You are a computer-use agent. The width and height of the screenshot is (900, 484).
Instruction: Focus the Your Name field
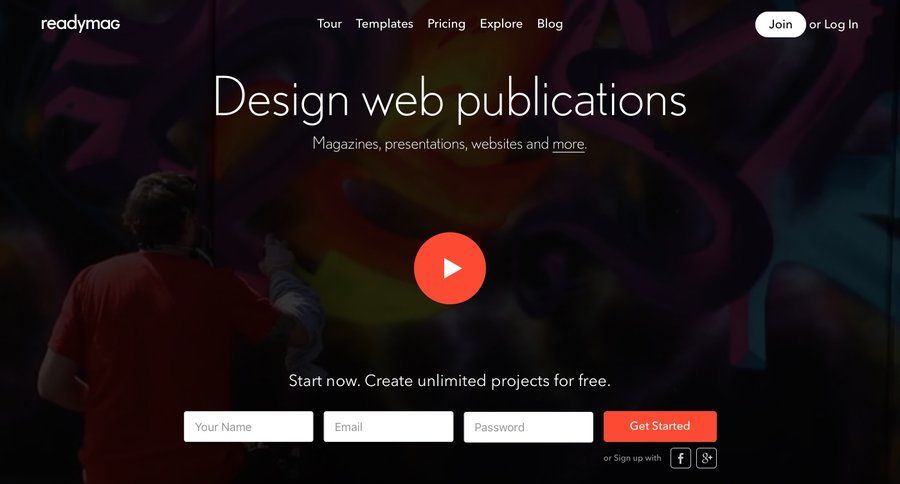pos(249,427)
